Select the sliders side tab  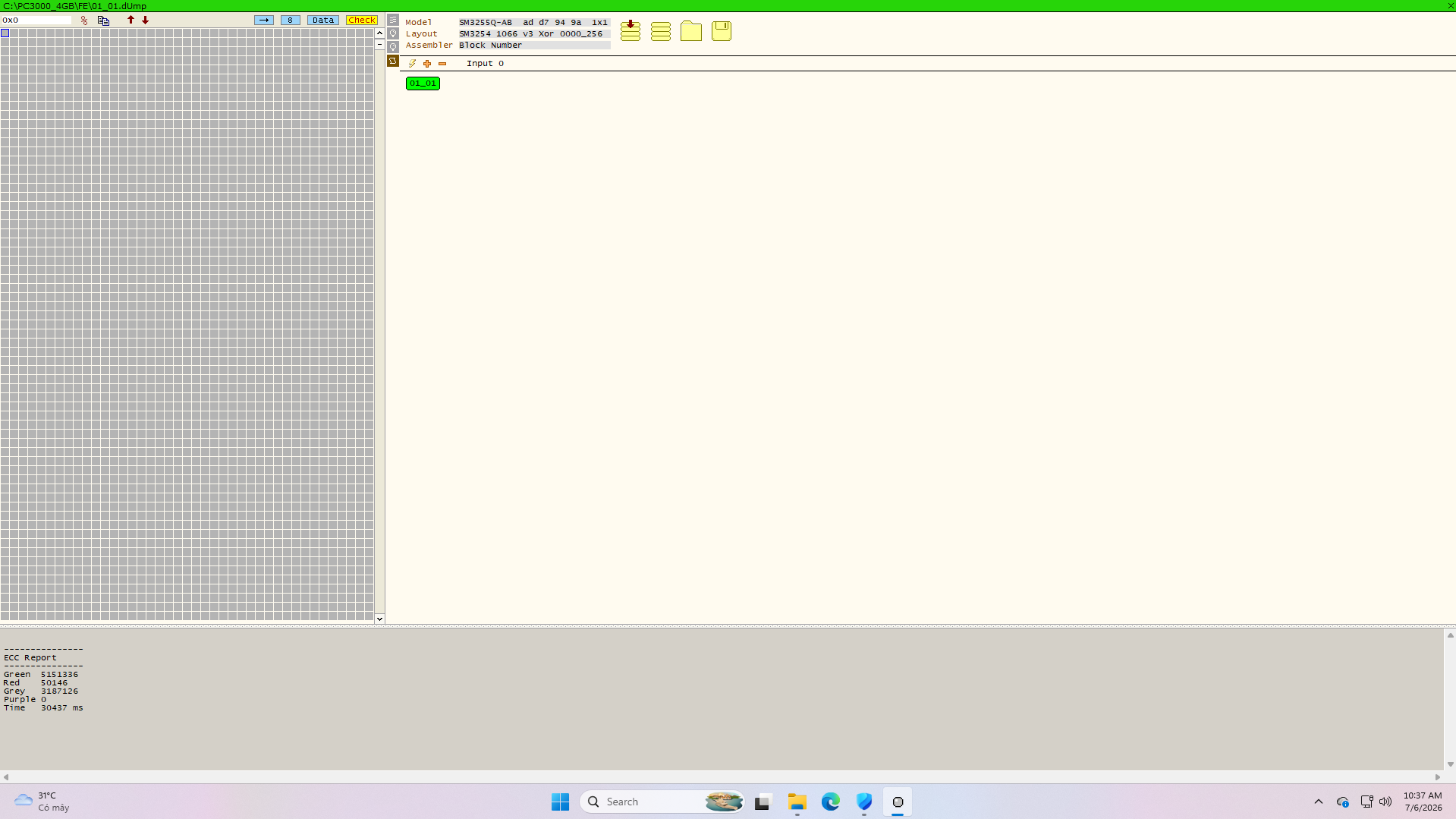coord(393,20)
